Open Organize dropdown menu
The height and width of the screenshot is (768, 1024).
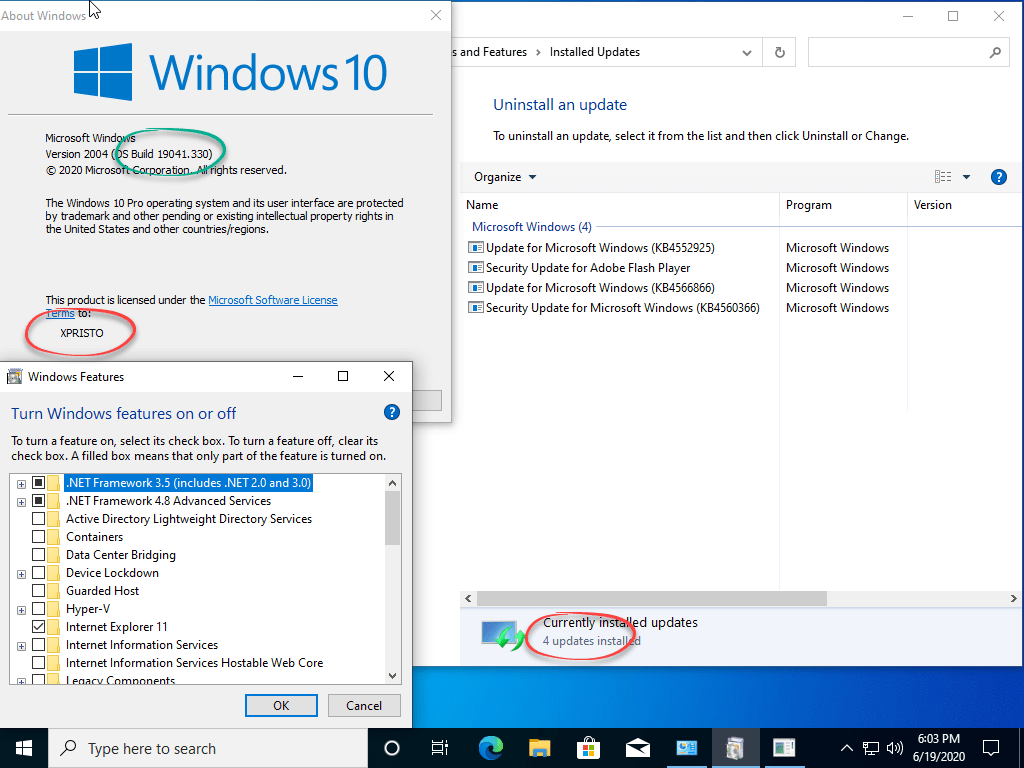click(x=505, y=177)
